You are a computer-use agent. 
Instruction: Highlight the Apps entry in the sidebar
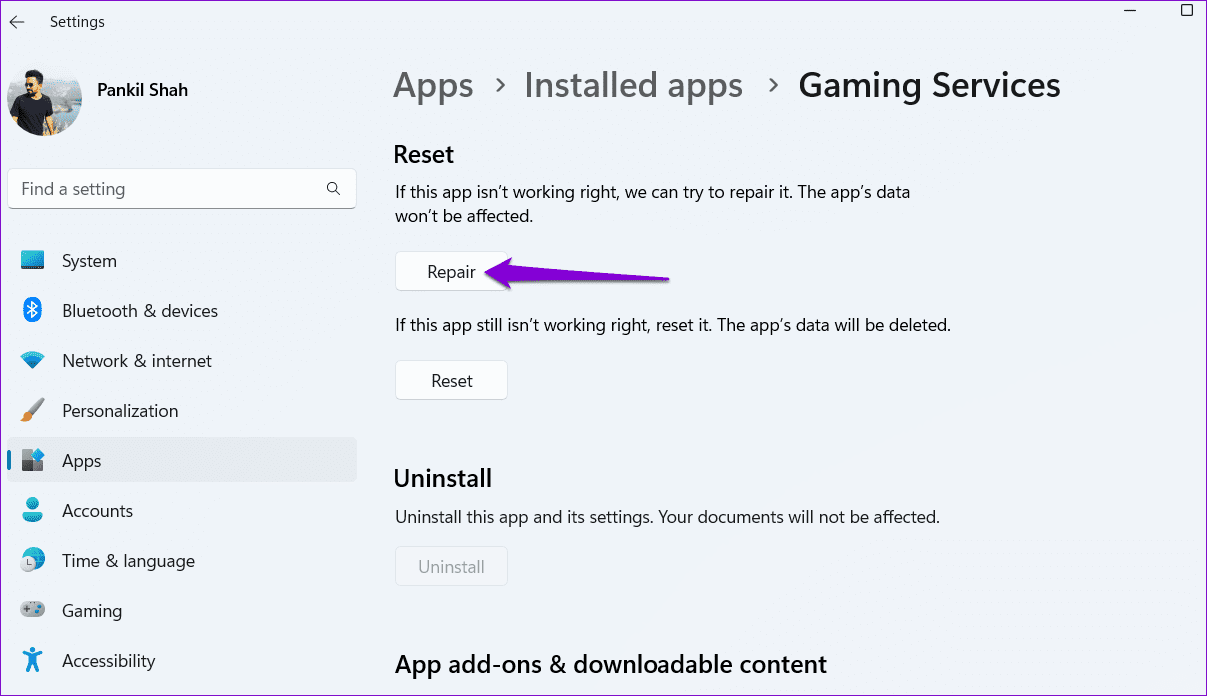coord(81,460)
